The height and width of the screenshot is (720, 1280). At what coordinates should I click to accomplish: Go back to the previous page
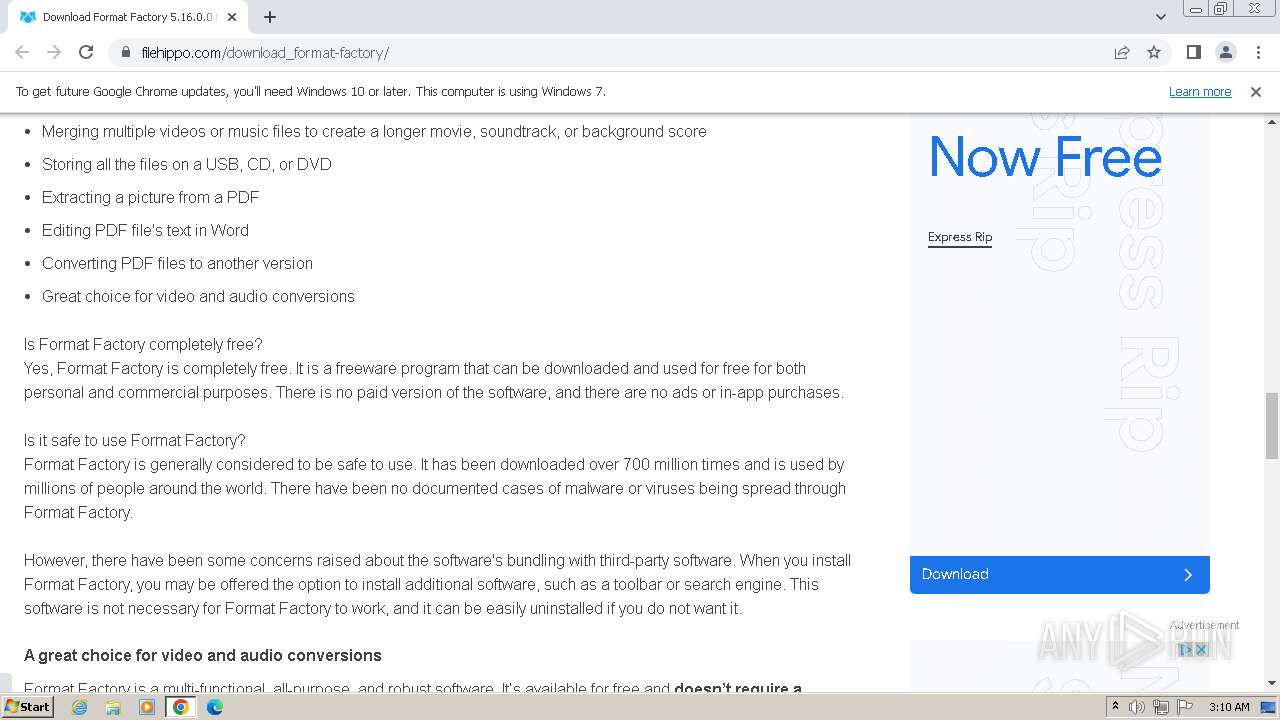pyautogui.click(x=22, y=52)
